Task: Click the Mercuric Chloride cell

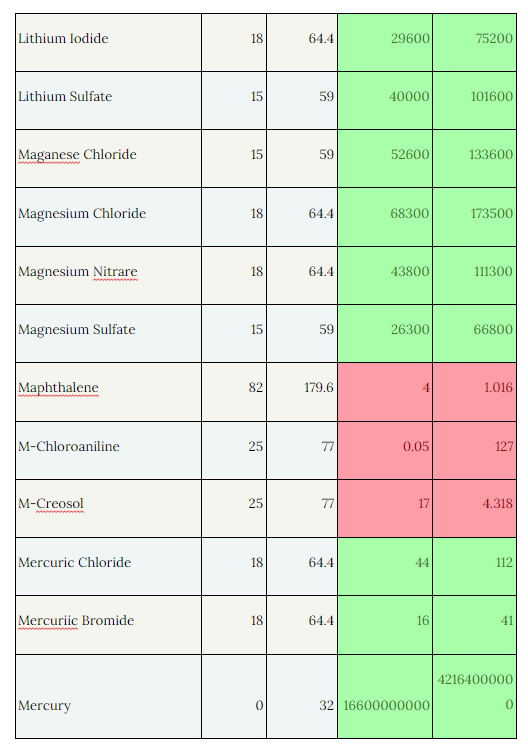Action: click(x=108, y=567)
